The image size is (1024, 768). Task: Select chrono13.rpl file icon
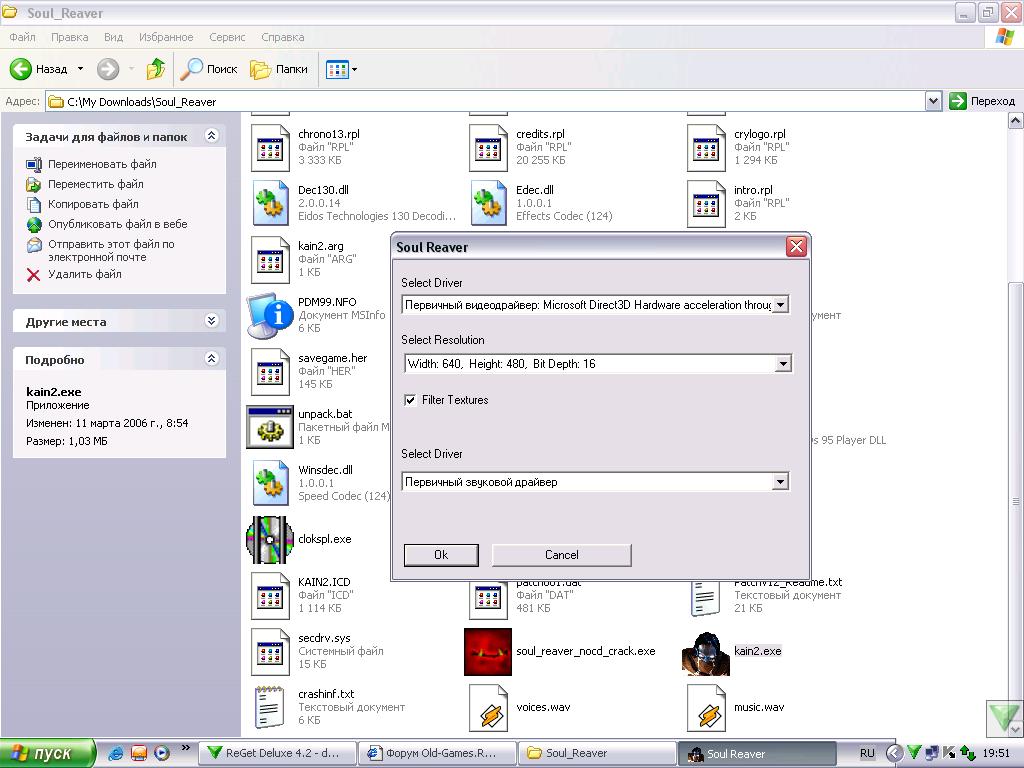270,148
